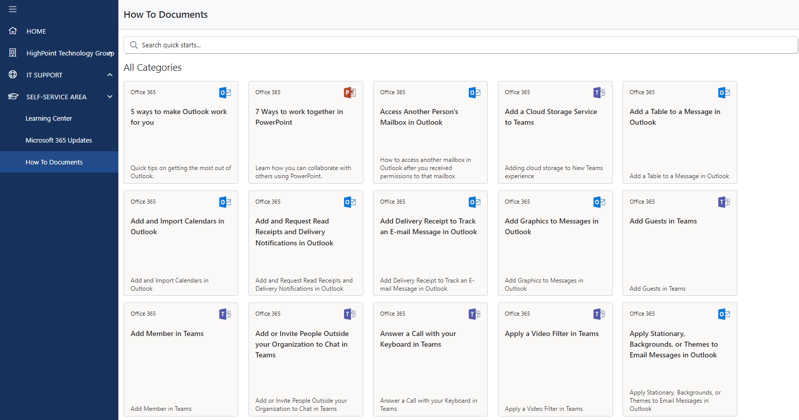Click the 'All Categories' heading
The image size is (799, 420).
tap(152, 67)
